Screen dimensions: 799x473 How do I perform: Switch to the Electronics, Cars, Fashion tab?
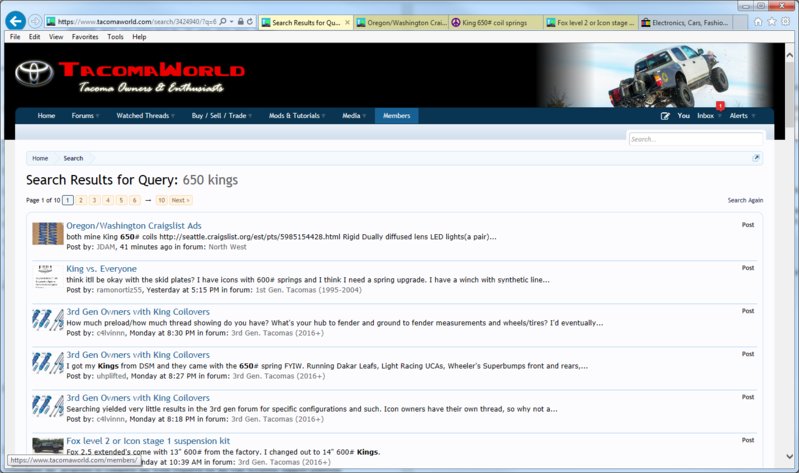pos(685,22)
